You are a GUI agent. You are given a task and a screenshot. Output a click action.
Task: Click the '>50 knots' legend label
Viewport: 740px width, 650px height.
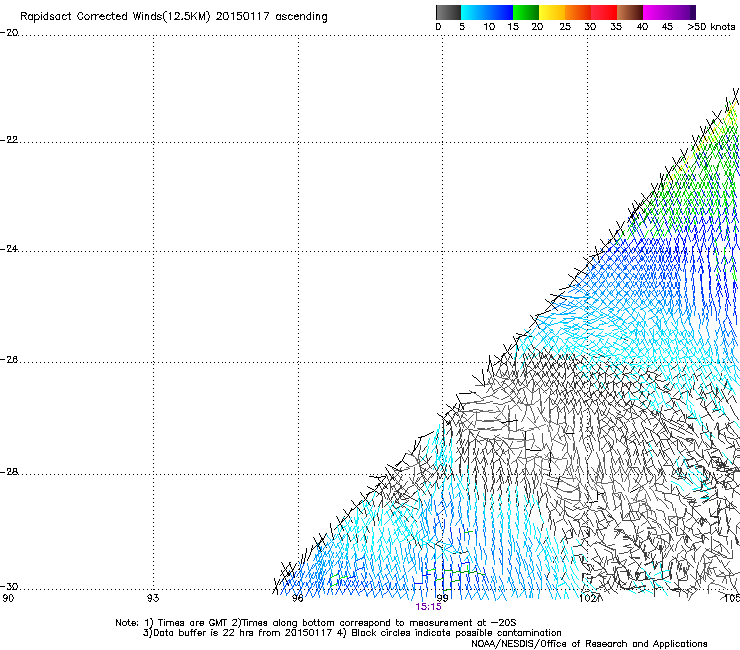(x=711, y=27)
